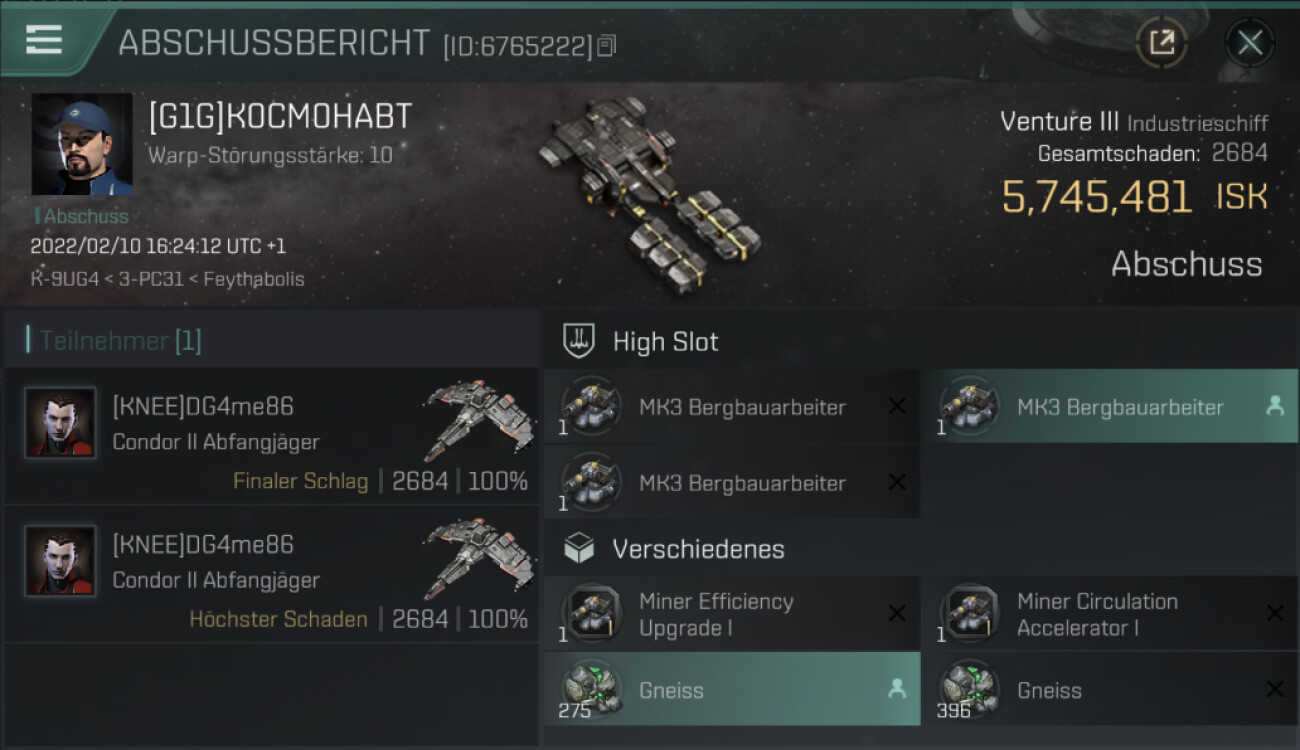Viewport: 1300px width, 750px height.
Task: Select the Finaler Schlag DG4me86 entry
Action: click(272, 436)
